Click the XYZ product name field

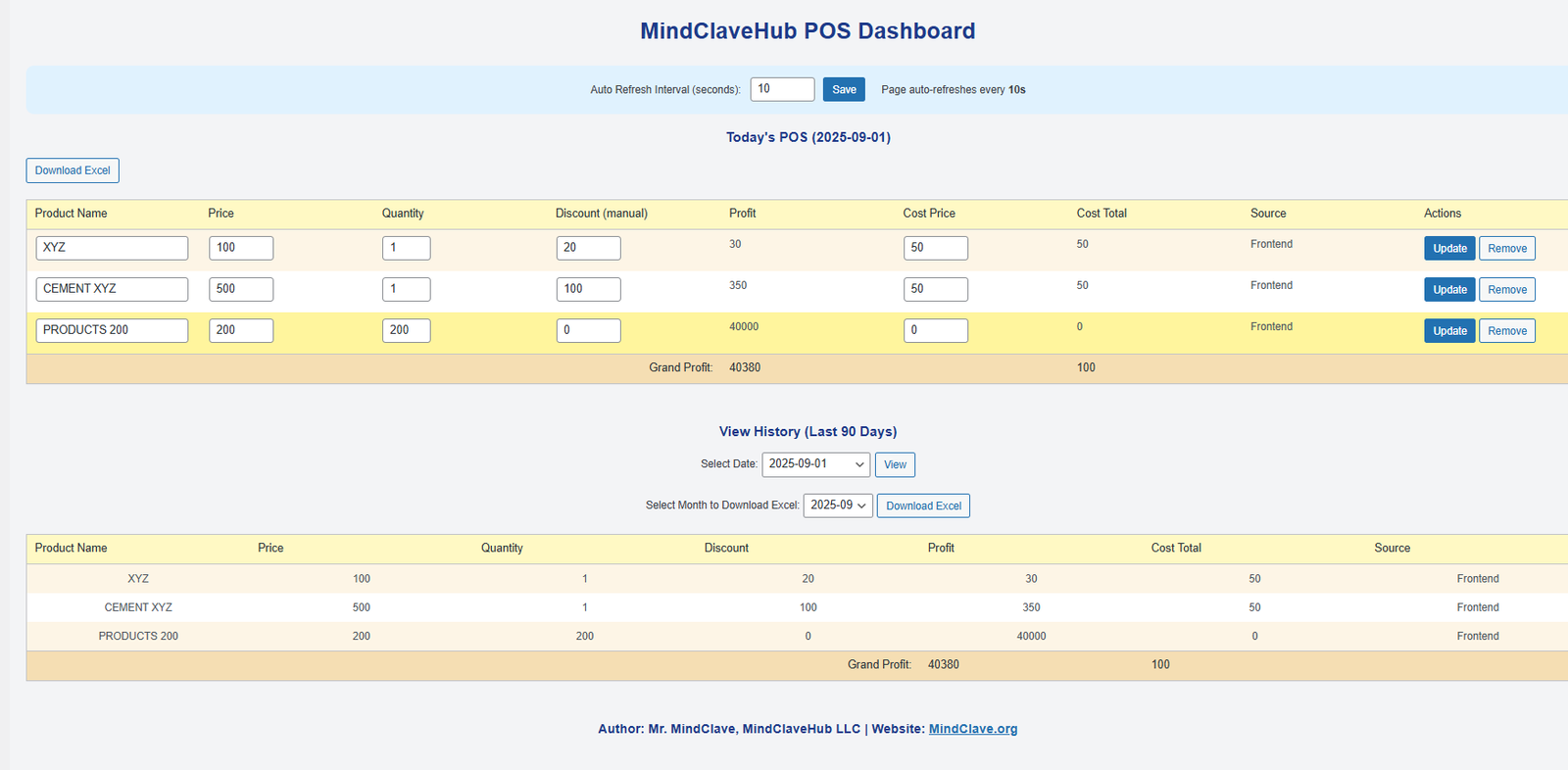click(x=112, y=248)
